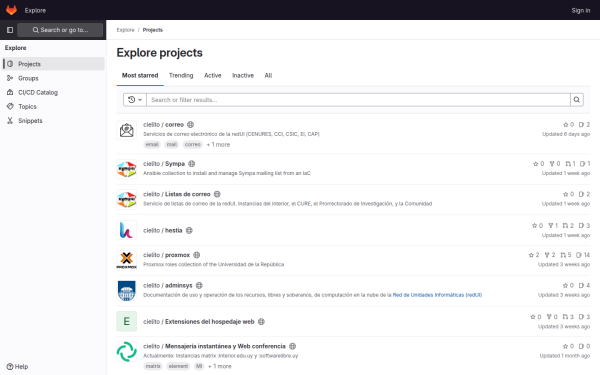Click the magnifier search button
The image size is (600, 375).
tap(577, 99)
